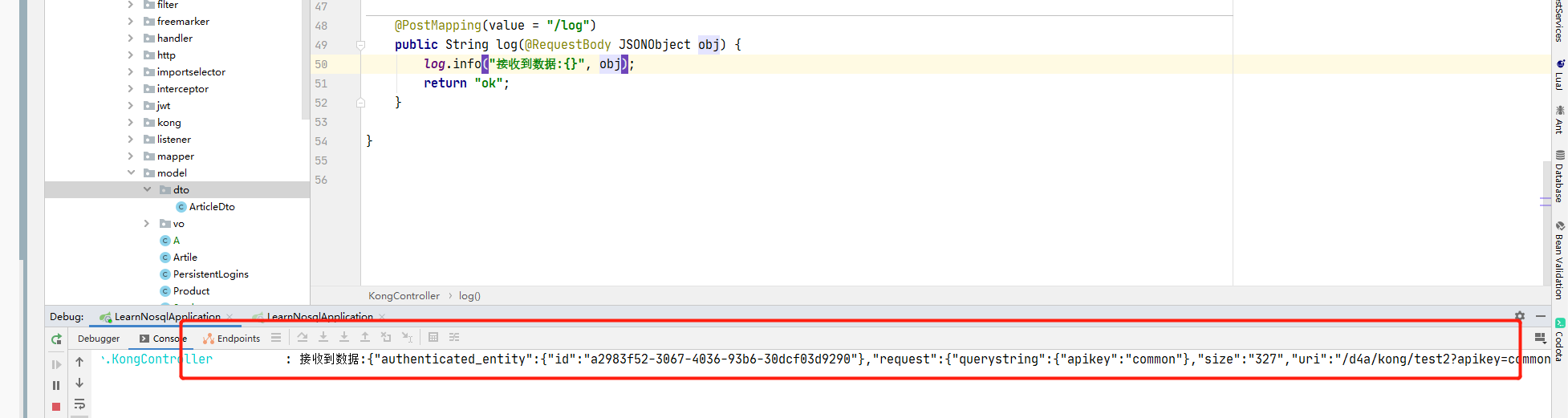The width and height of the screenshot is (1568, 418).
Task: Click .KongController link in console
Action: point(156,359)
